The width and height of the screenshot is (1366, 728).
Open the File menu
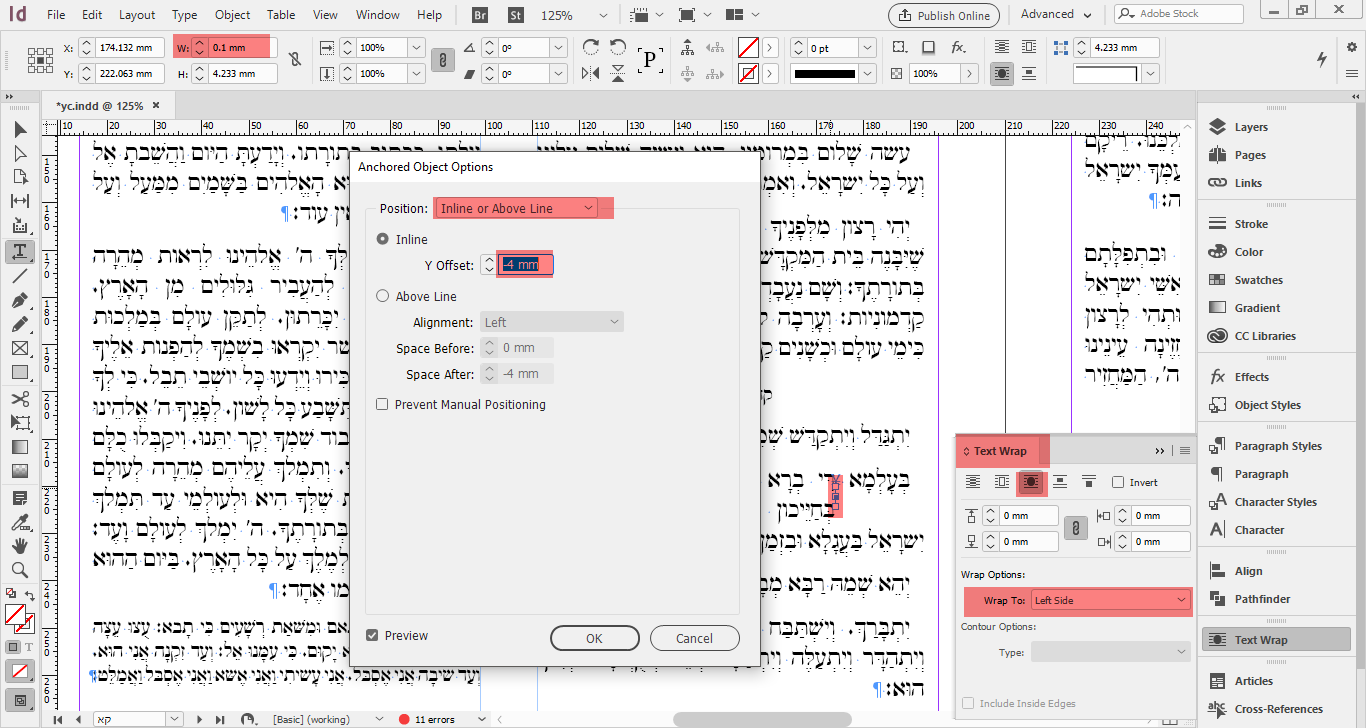56,15
